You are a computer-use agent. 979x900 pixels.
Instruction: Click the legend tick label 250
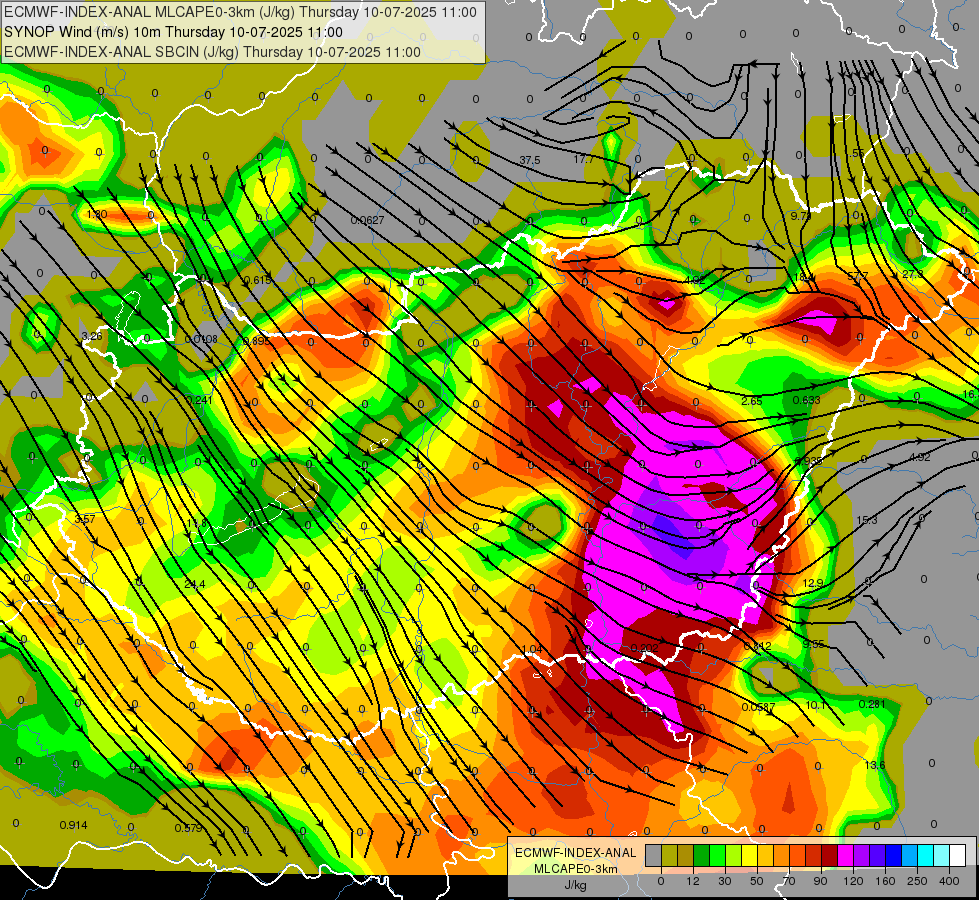917,881
